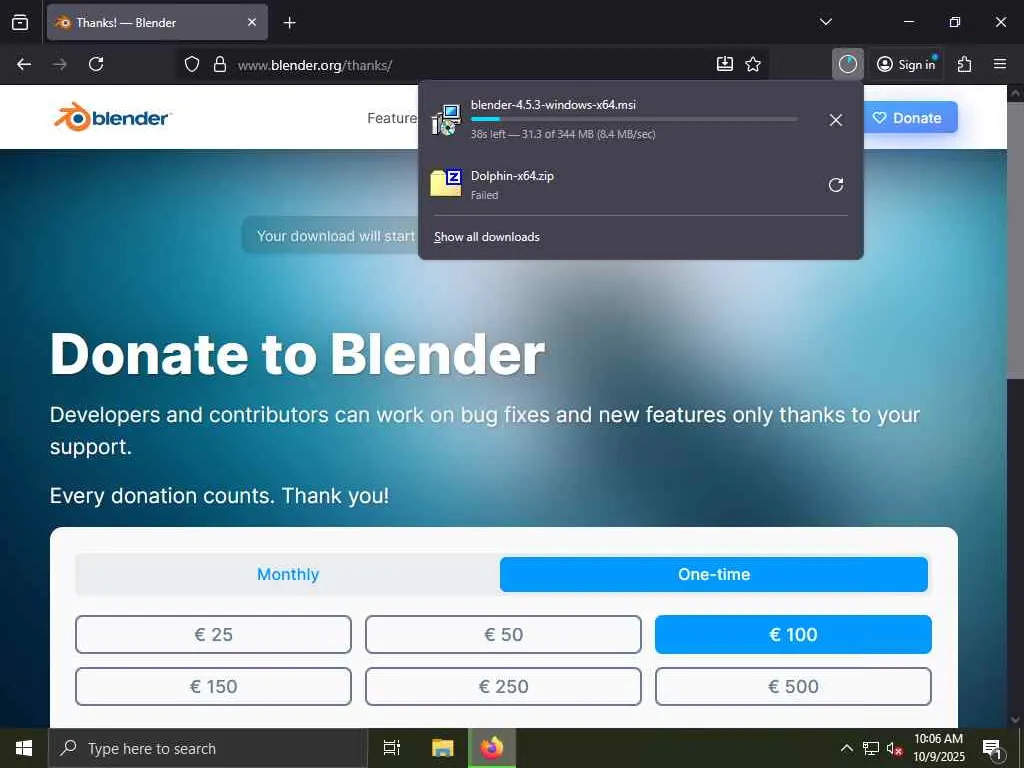Open the Extensions puzzle icon

click(x=965, y=64)
